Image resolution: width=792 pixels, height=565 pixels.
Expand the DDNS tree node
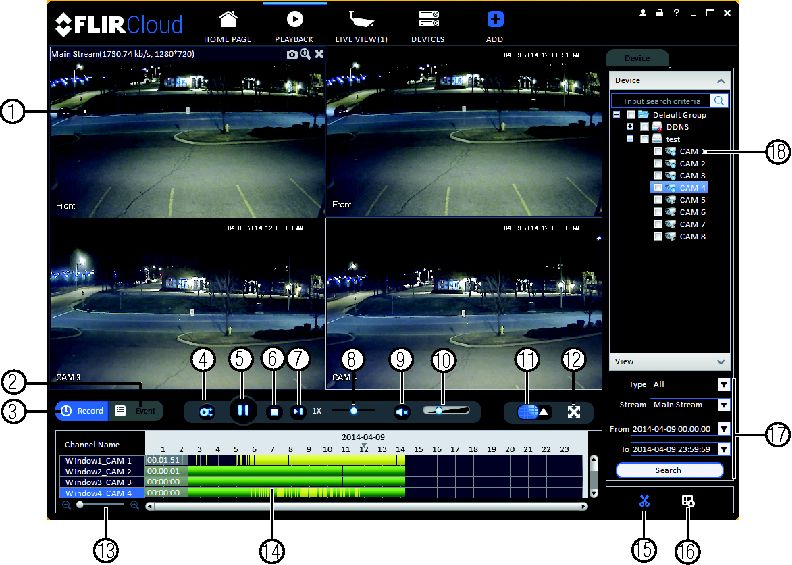630,127
